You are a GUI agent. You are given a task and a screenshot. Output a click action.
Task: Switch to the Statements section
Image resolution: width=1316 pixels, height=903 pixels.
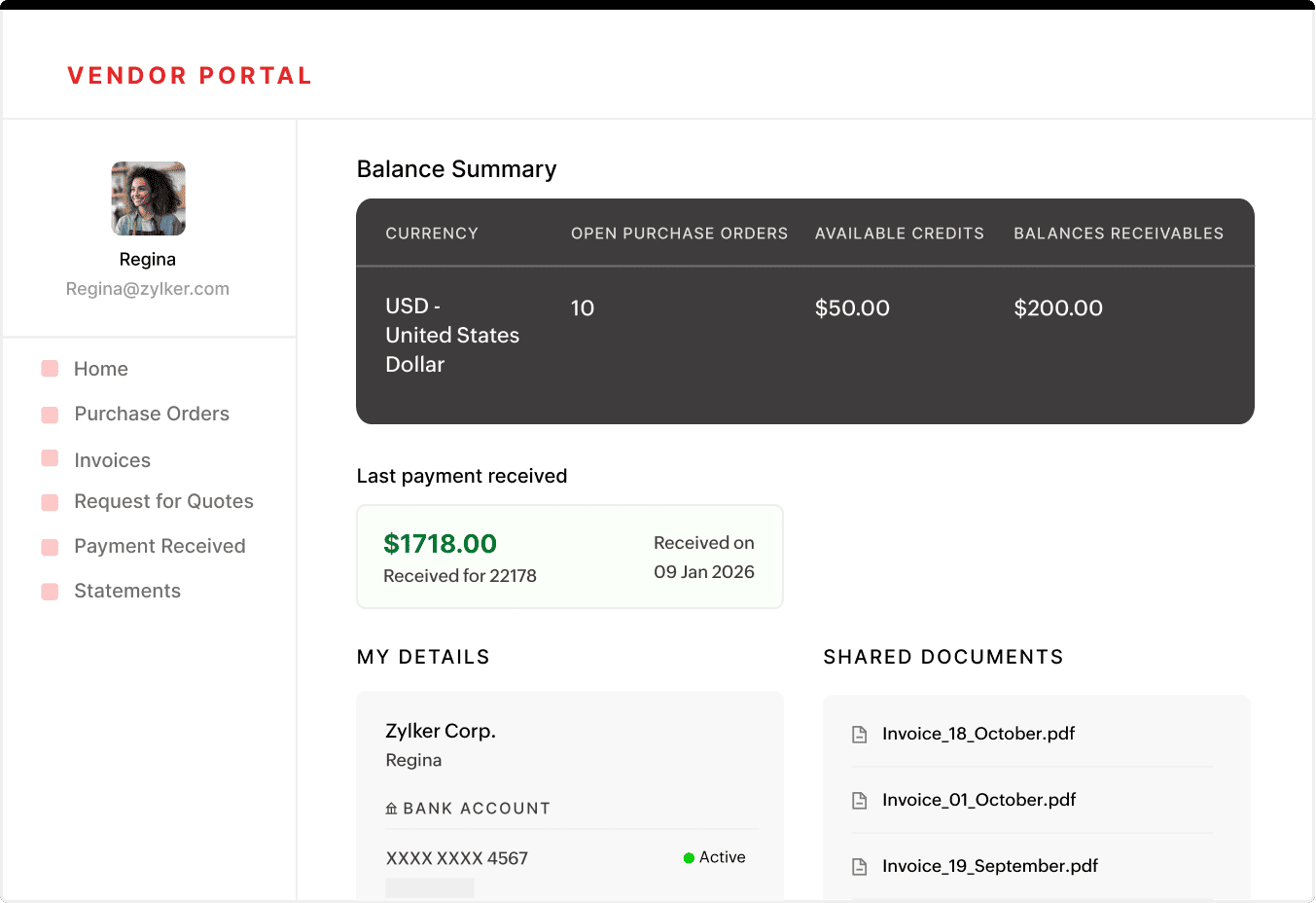pos(126,591)
